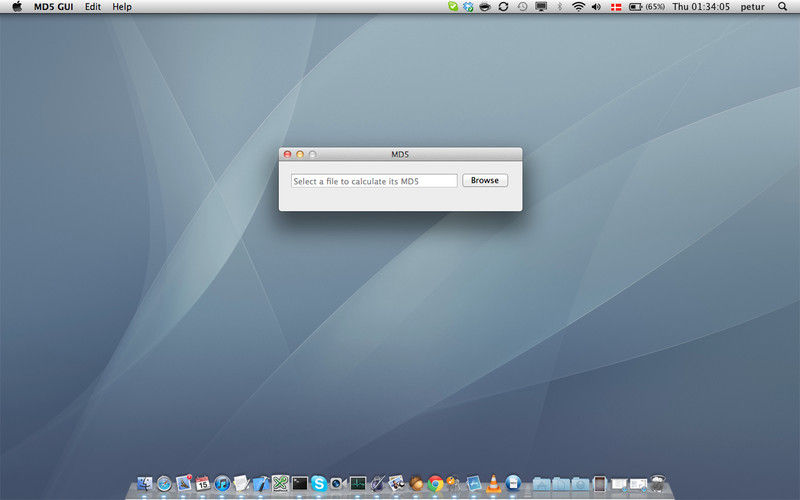Viewport: 800px width, 500px height.
Task: Launch Skype from the Dock
Action: coord(319,483)
